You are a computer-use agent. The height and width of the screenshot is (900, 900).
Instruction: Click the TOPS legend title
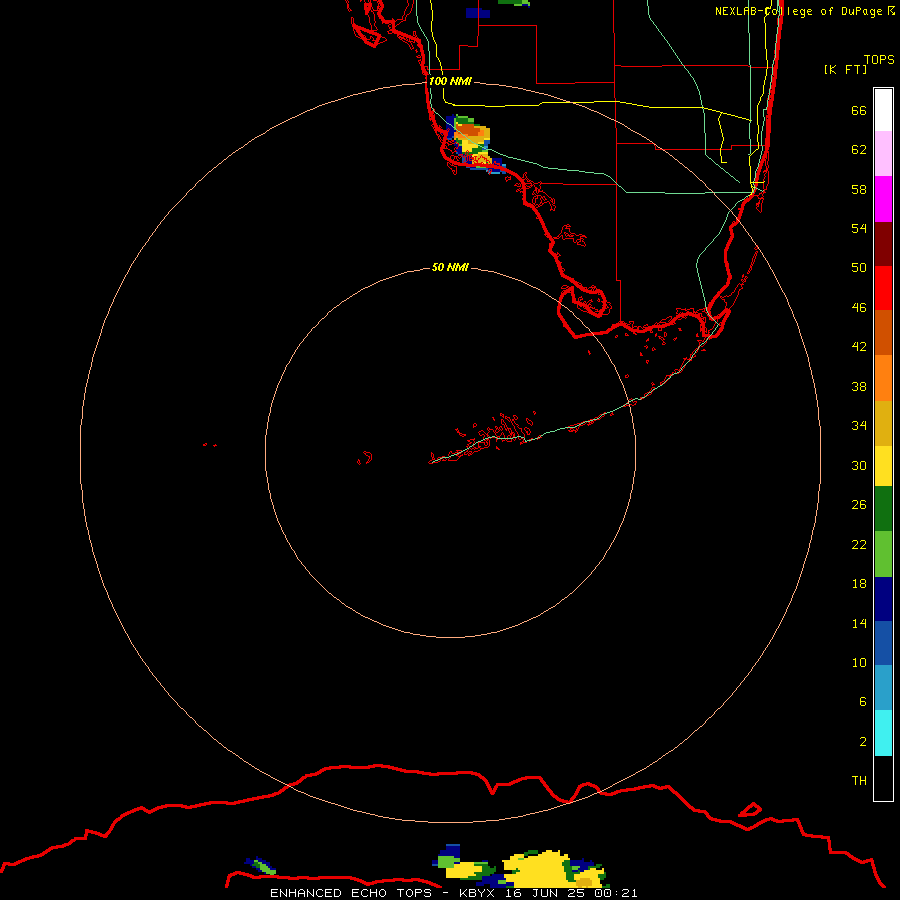(x=879, y=59)
